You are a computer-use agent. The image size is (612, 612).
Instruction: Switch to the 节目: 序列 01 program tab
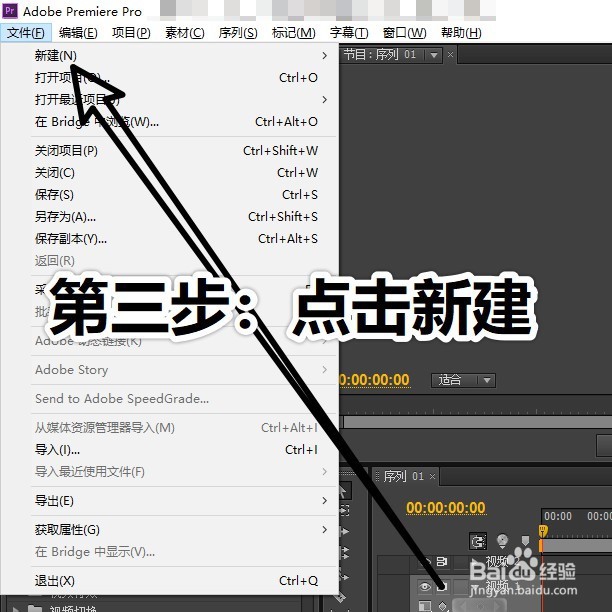click(x=380, y=54)
